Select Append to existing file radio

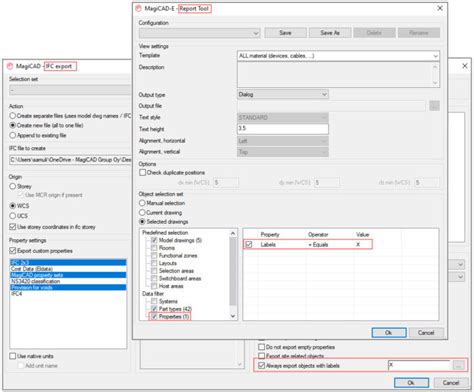(13, 135)
